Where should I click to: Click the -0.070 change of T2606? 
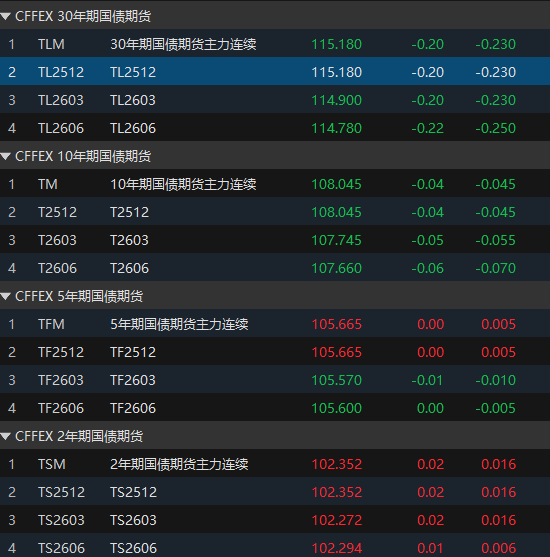click(x=495, y=268)
